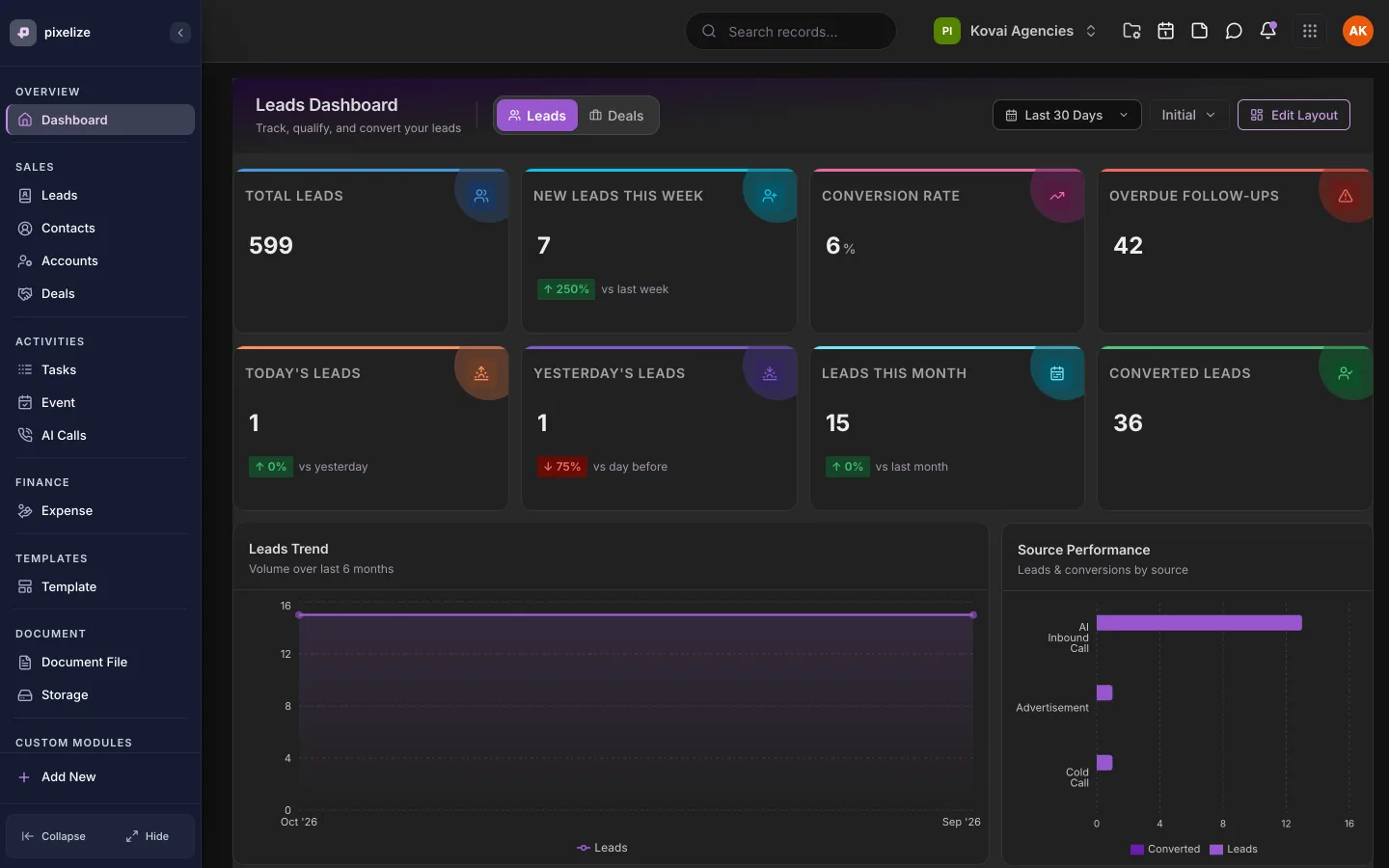The width and height of the screenshot is (1389, 868).
Task: Open Document File page
Action: point(100,662)
